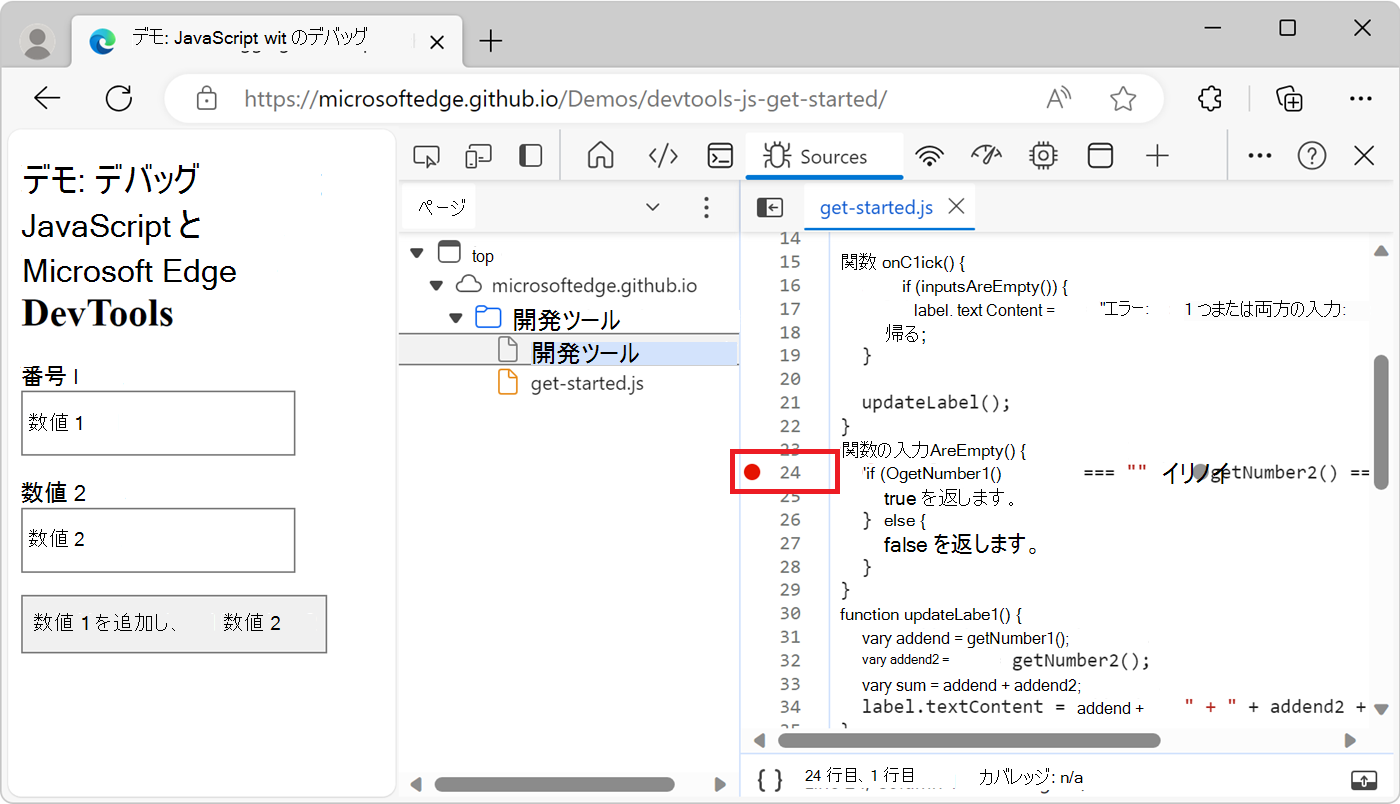Open the Memory panel
Viewport: 1400px width, 804px height.
click(x=1043, y=155)
